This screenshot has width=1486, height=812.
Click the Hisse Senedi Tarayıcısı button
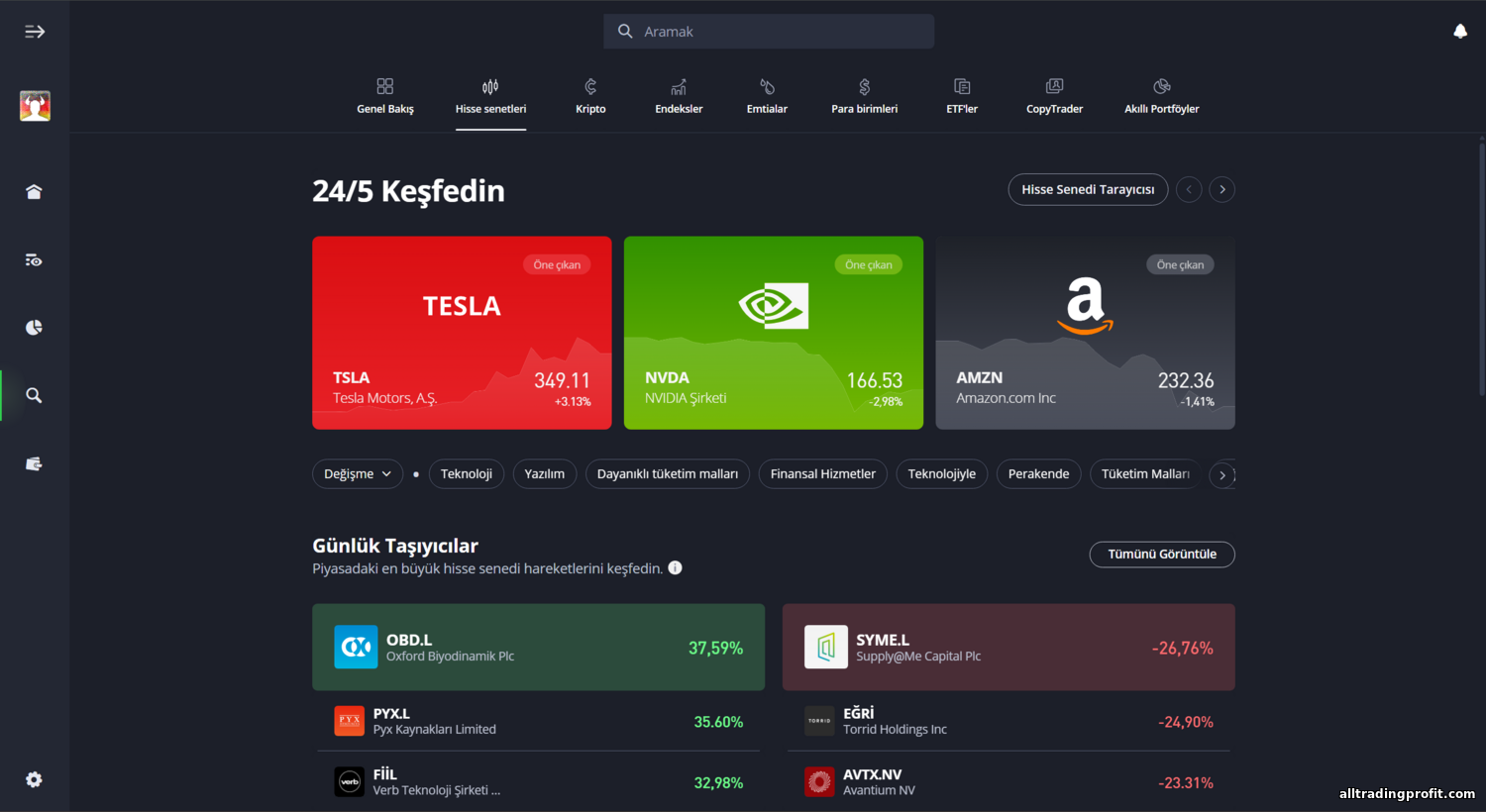[x=1087, y=190]
